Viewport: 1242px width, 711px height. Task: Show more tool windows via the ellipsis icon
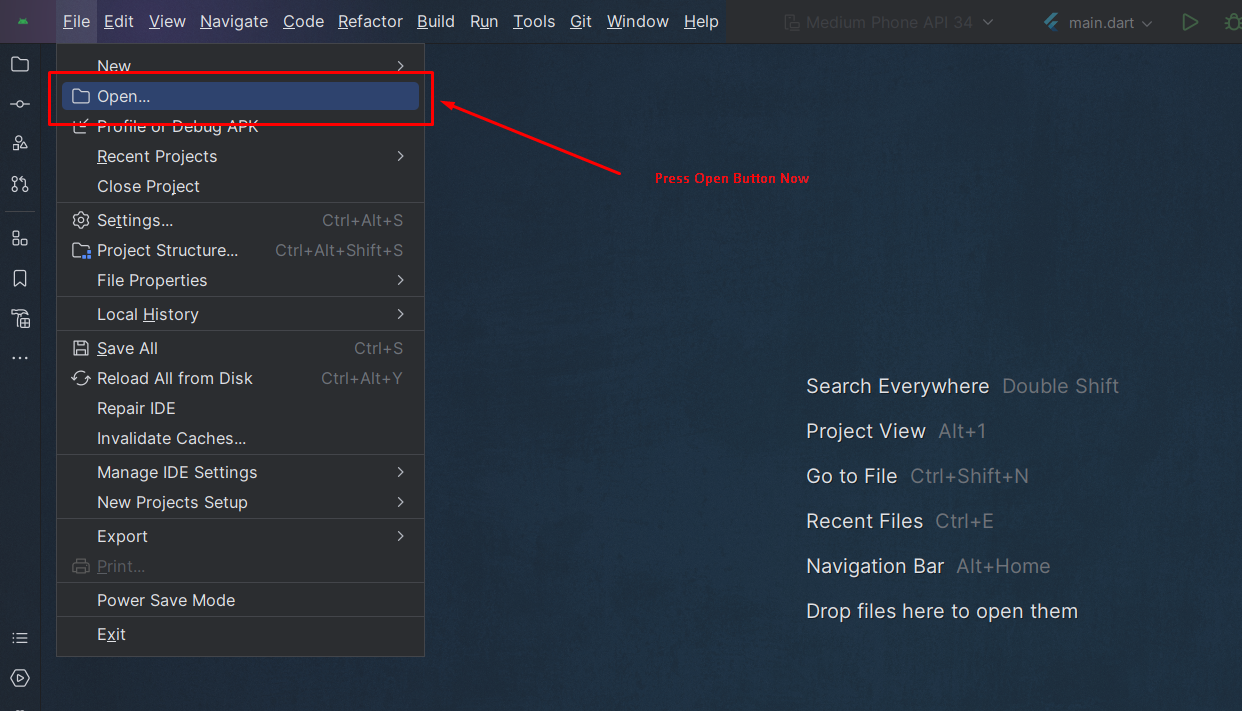(x=20, y=357)
